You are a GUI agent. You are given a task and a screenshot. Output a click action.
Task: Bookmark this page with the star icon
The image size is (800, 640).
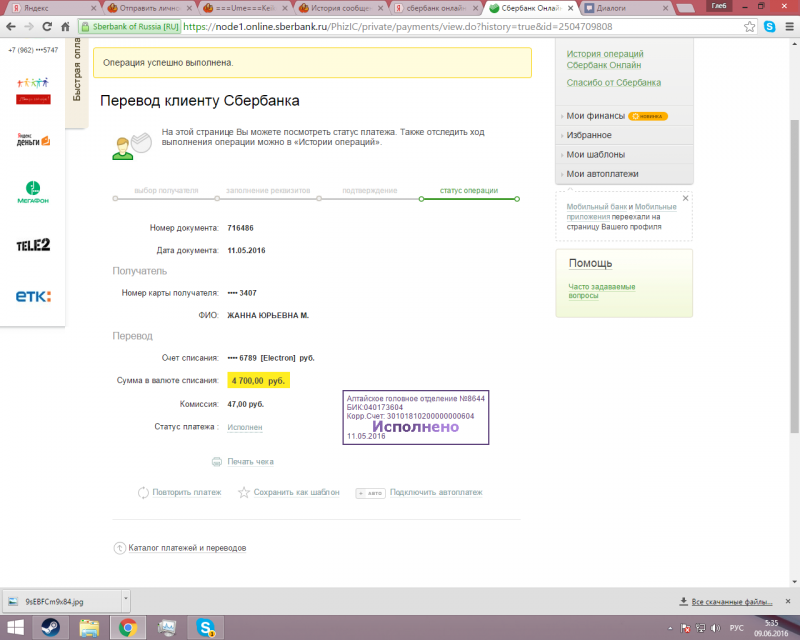pyautogui.click(x=749, y=27)
